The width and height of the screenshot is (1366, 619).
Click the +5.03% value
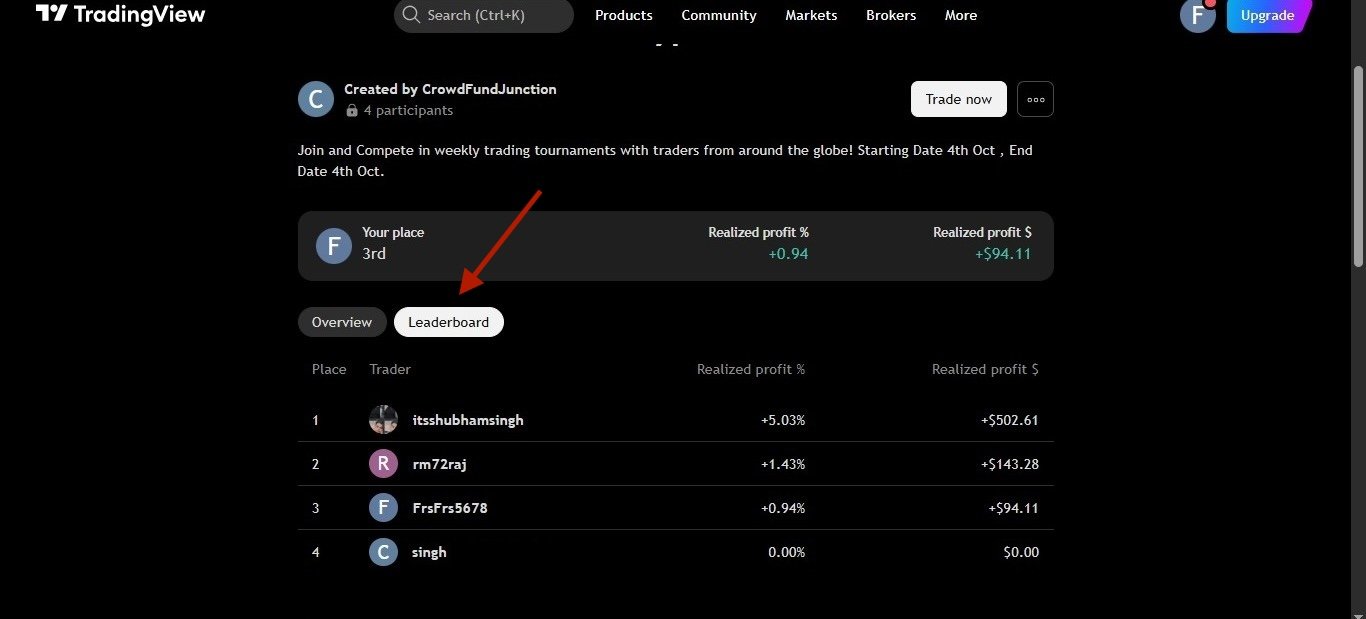click(783, 420)
